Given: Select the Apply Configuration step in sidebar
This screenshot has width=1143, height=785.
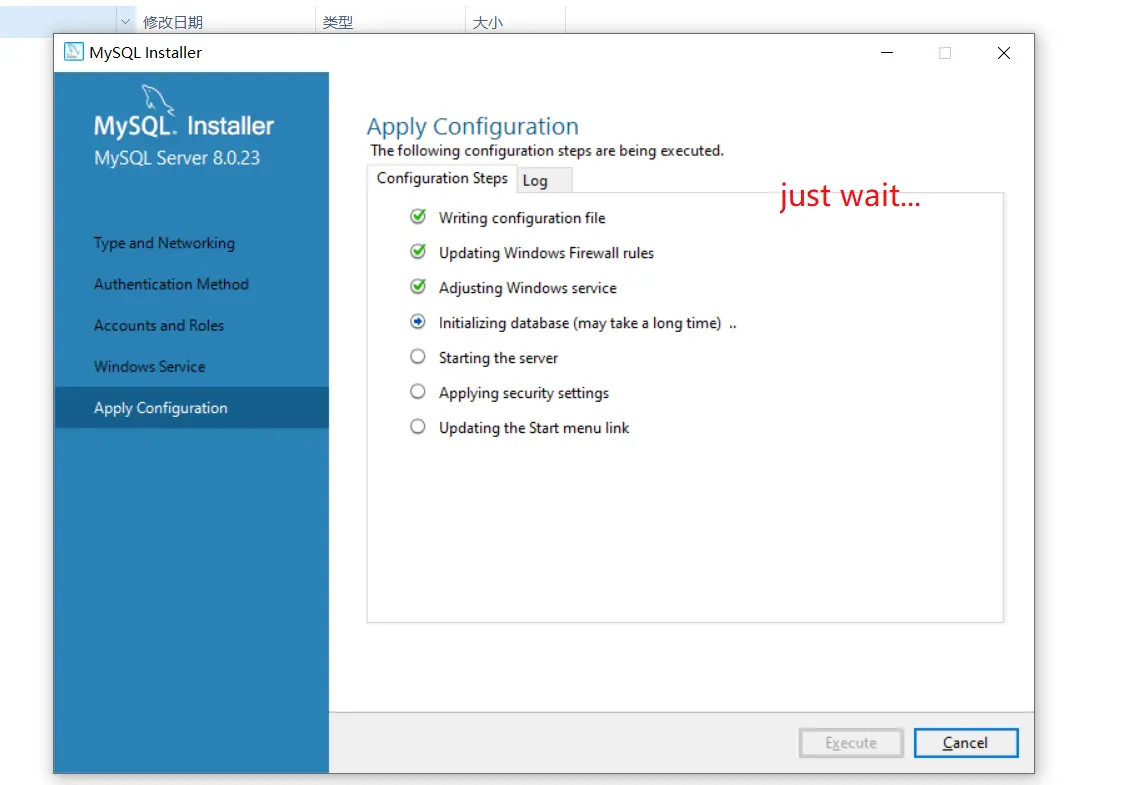Looking at the screenshot, I should coord(191,407).
